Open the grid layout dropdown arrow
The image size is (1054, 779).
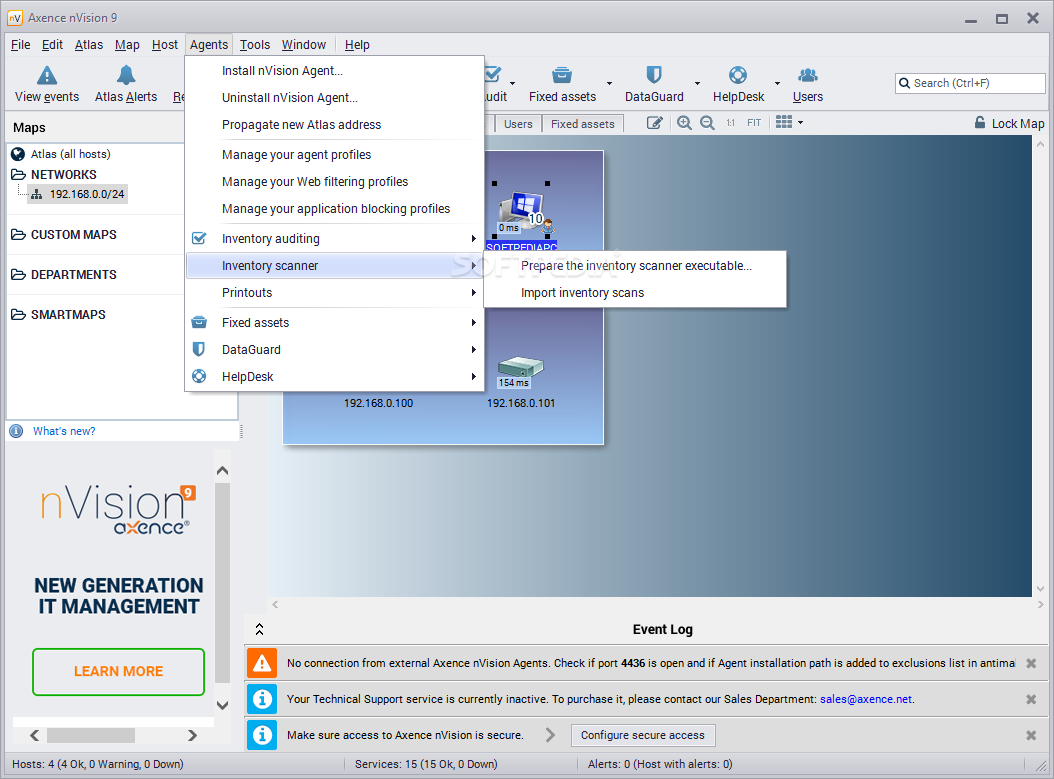click(801, 123)
